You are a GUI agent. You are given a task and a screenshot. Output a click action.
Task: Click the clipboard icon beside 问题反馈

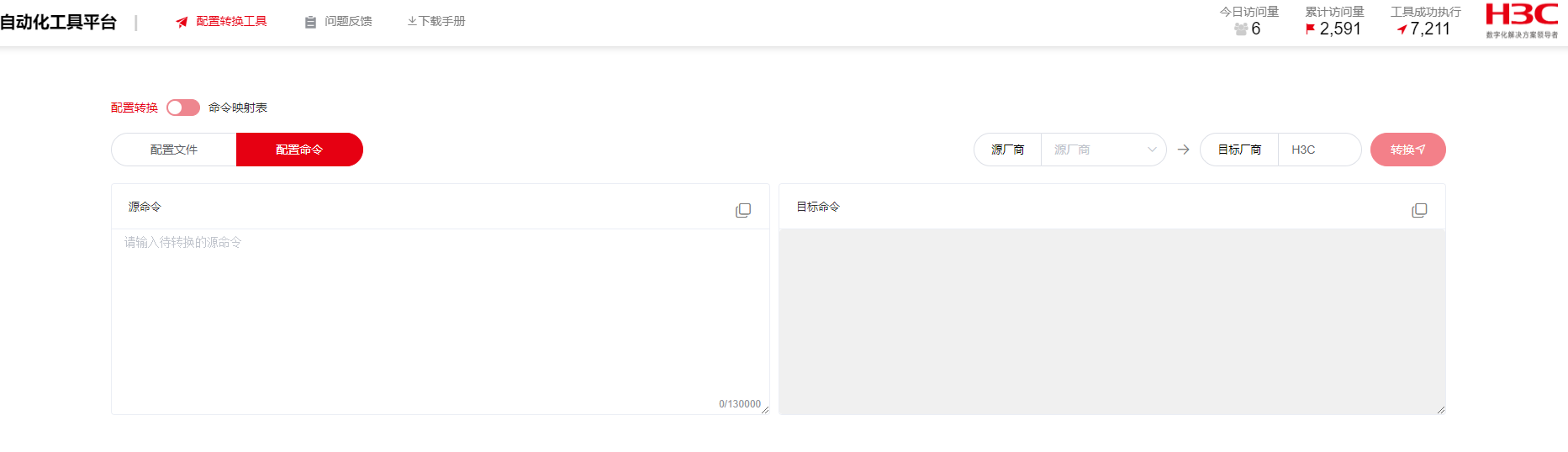tap(310, 22)
